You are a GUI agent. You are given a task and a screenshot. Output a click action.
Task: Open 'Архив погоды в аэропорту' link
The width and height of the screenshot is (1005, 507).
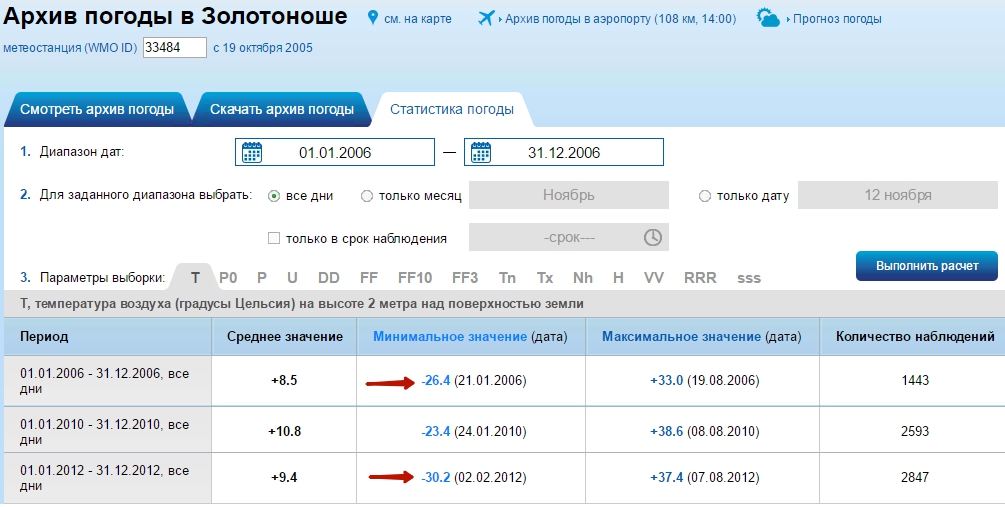pos(620,19)
